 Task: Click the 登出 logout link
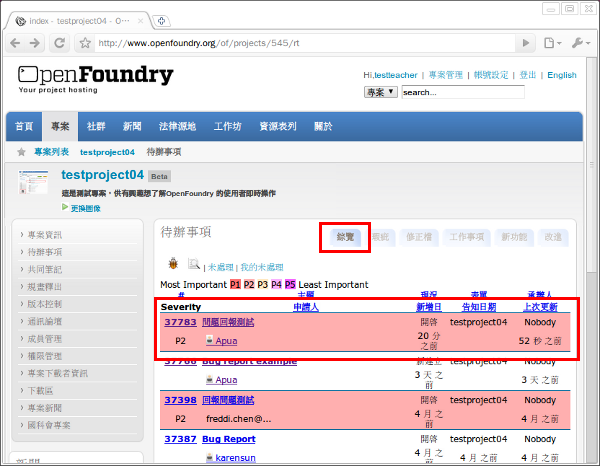527,75
